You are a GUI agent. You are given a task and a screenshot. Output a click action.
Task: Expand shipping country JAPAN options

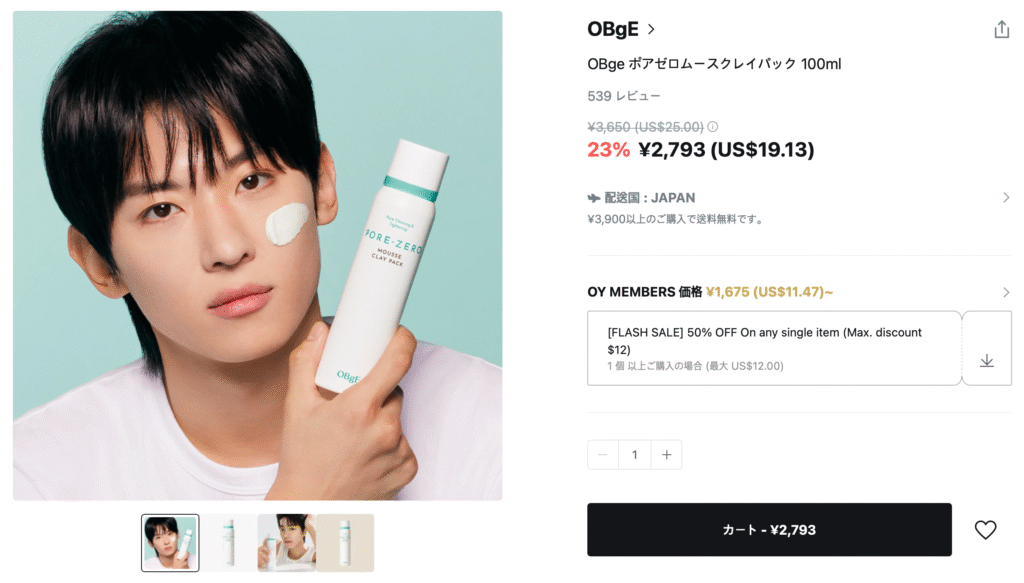(1006, 197)
